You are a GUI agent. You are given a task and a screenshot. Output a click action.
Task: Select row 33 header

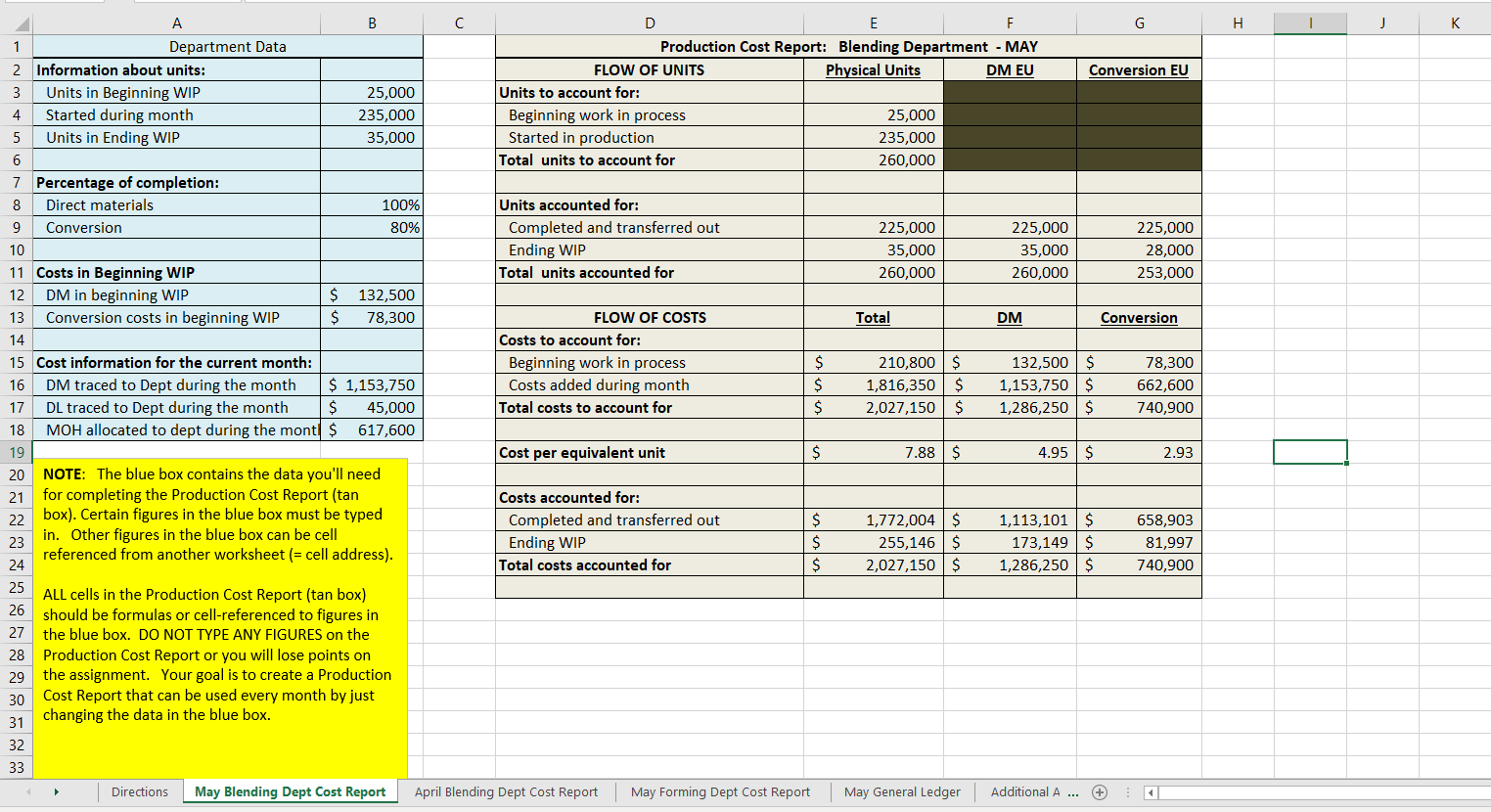(16, 767)
